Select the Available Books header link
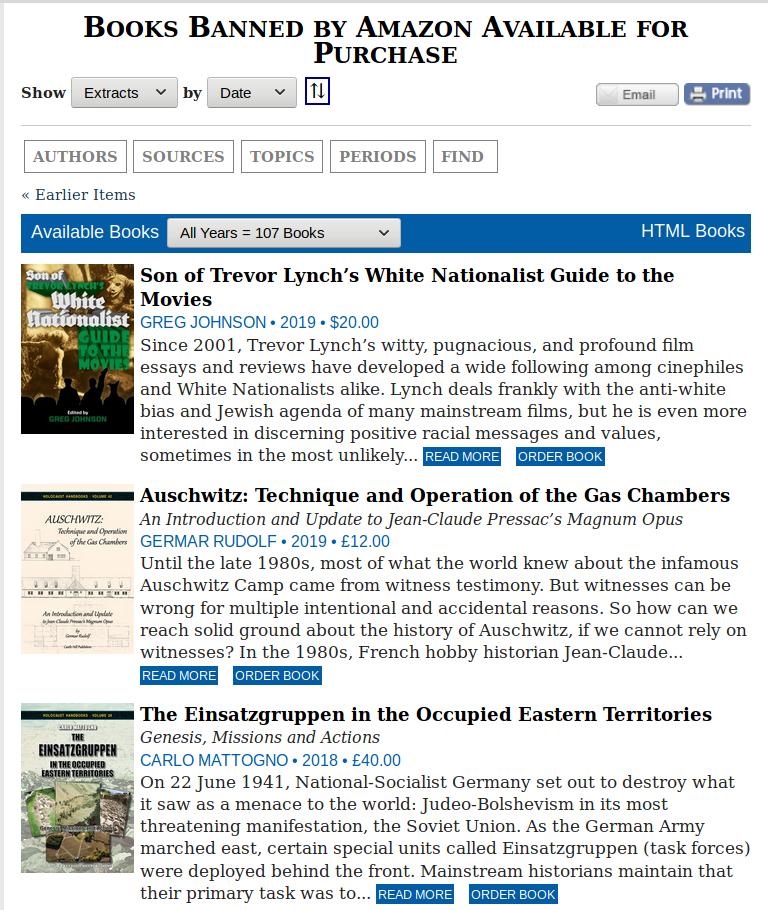Screen dimensions: 768x910 pos(95,232)
